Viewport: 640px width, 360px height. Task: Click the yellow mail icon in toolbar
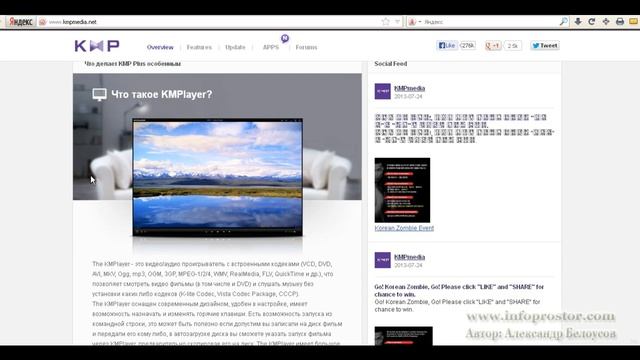(633, 22)
